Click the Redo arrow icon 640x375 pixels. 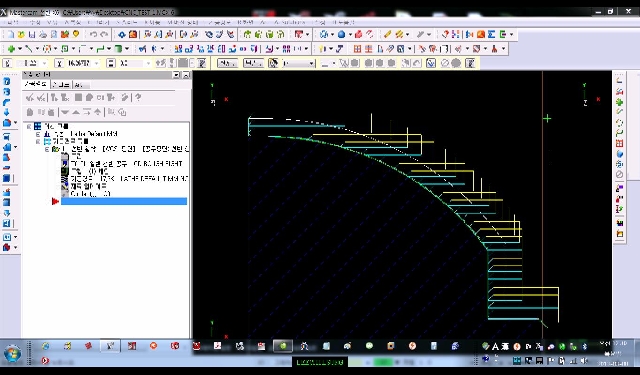[x=104, y=35]
